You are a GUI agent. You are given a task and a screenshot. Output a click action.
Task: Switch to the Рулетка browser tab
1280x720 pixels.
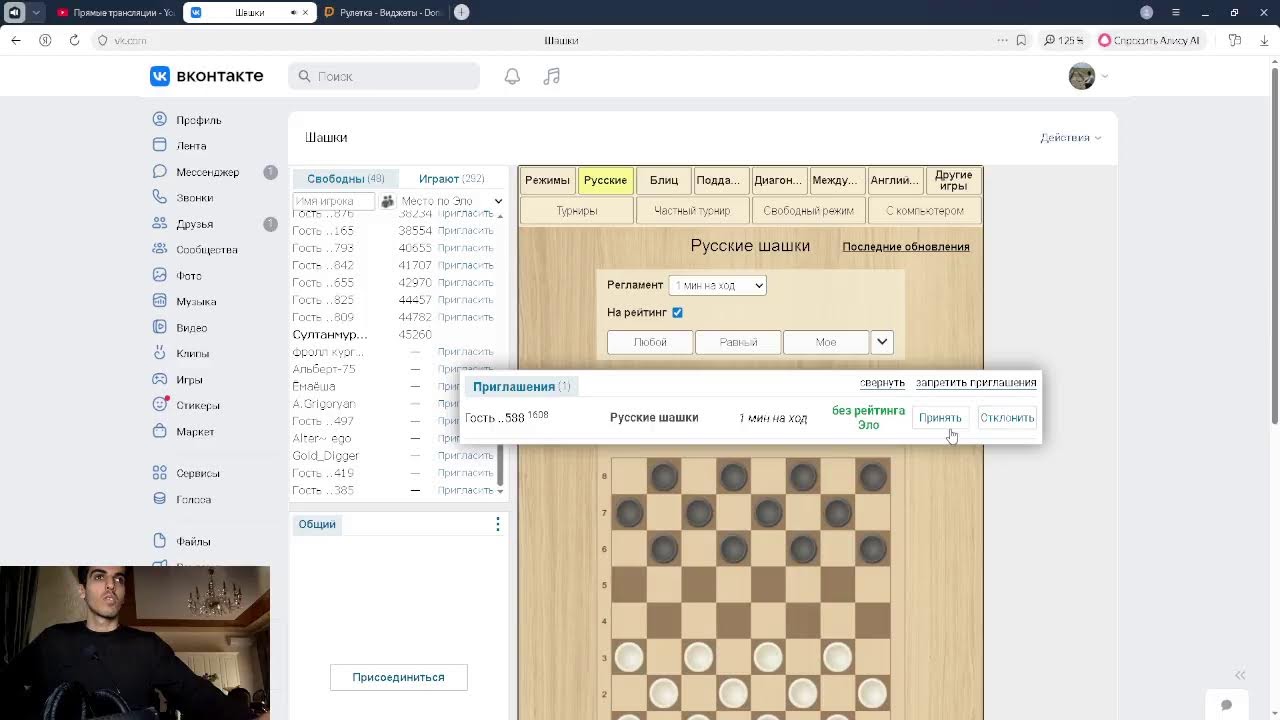coord(382,12)
